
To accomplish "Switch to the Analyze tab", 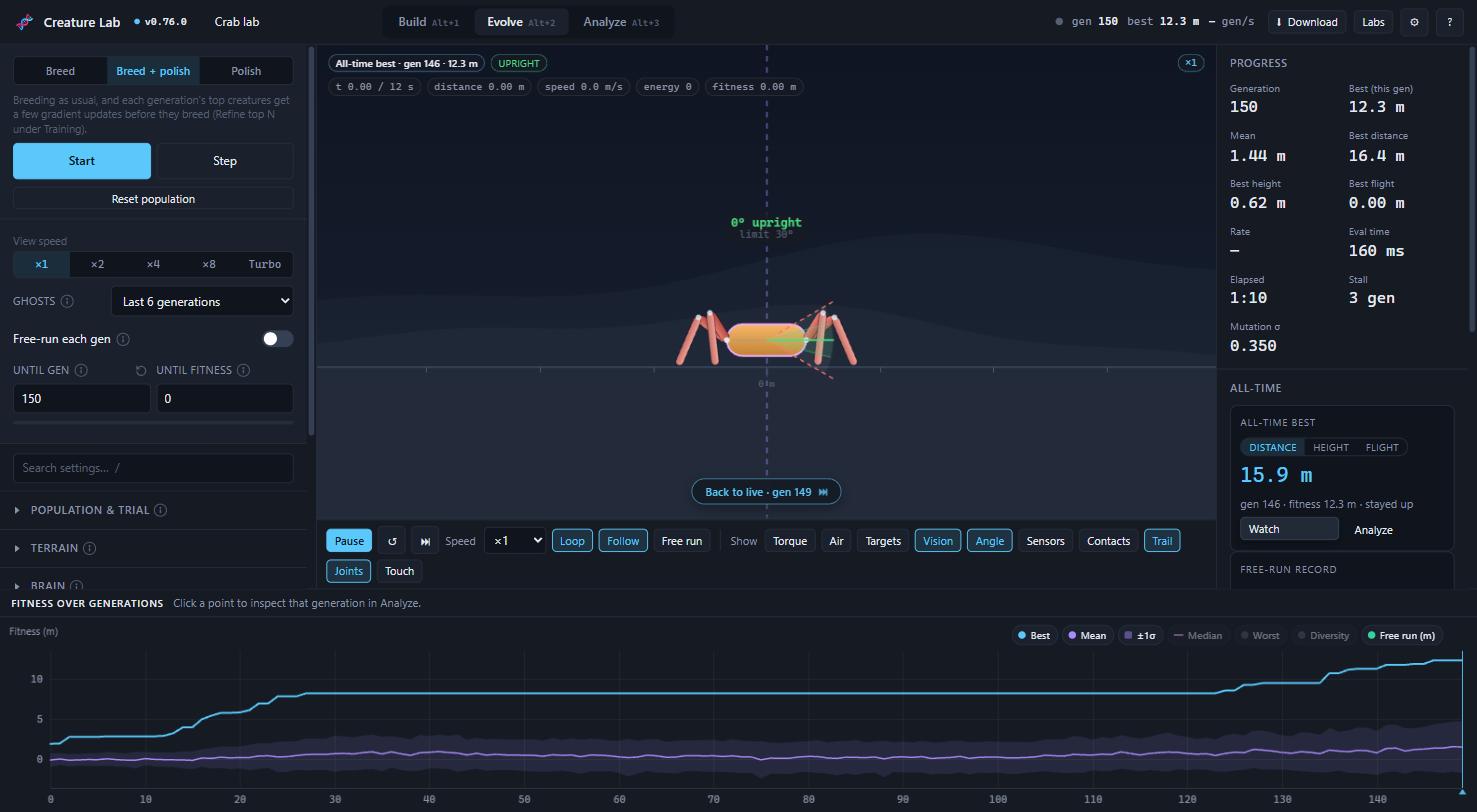I will coord(621,22).
